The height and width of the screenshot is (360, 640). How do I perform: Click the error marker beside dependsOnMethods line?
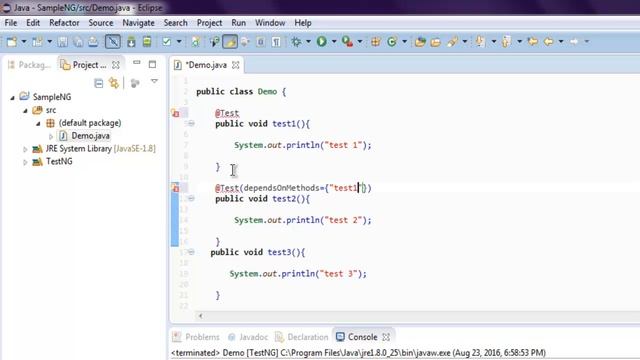(x=176, y=188)
